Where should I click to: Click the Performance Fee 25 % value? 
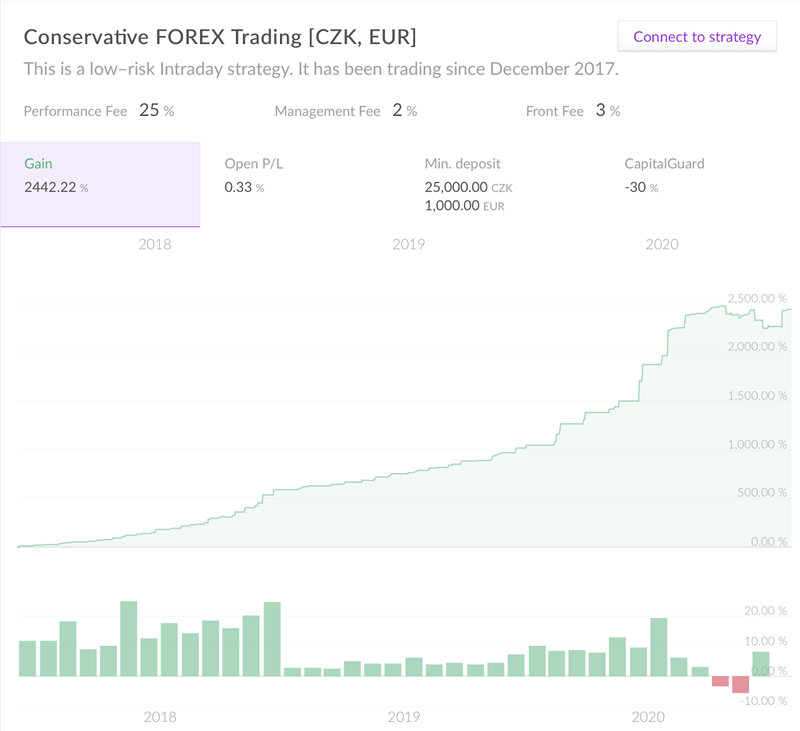point(157,110)
